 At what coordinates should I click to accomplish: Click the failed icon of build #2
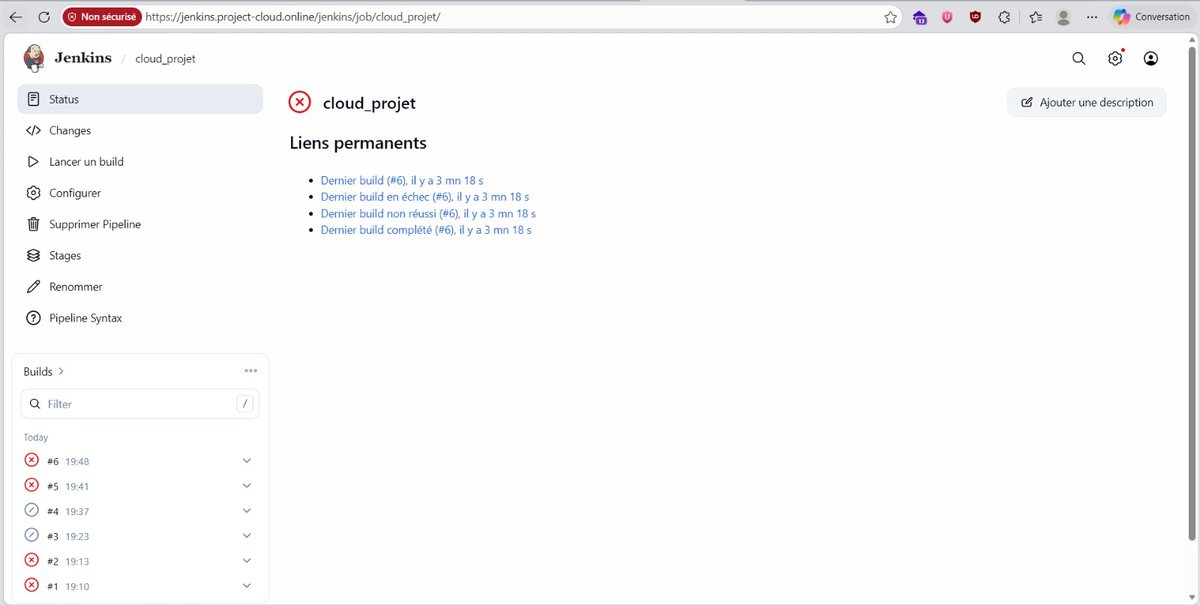point(31,561)
